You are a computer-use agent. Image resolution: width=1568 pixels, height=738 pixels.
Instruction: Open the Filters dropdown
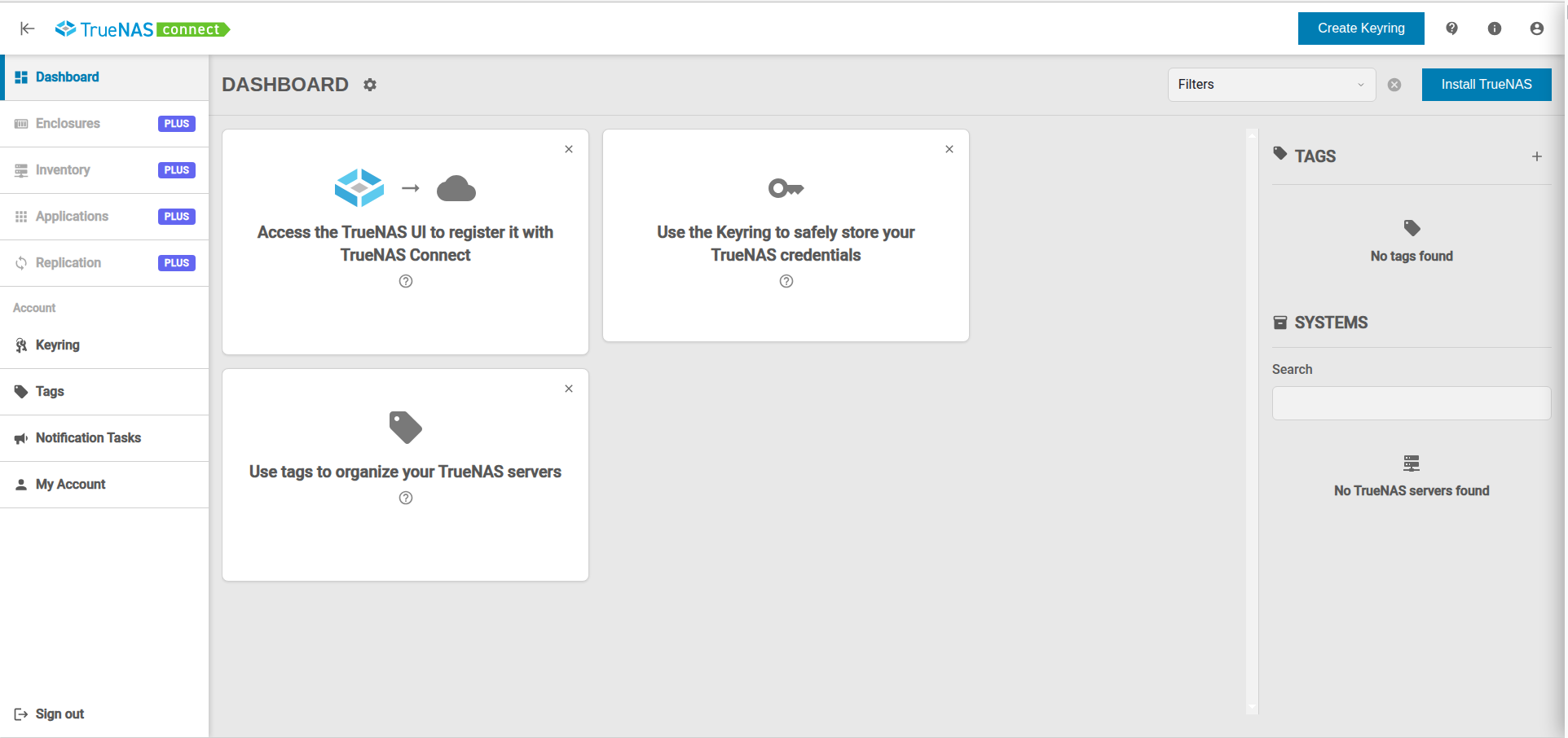[x=1271, y=85]
